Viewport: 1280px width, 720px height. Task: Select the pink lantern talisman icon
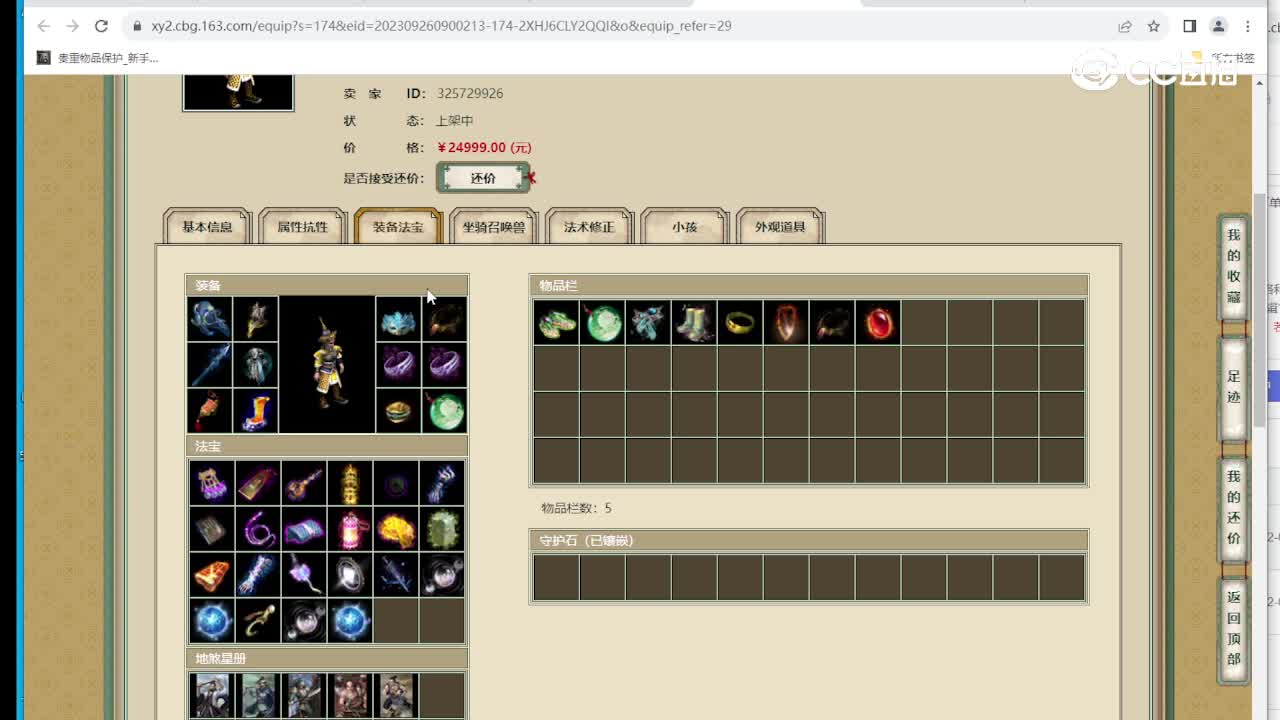pos(350,529)
